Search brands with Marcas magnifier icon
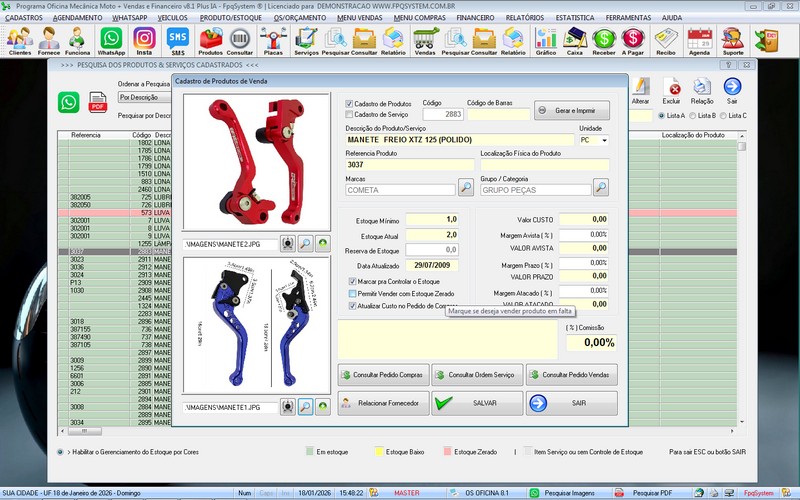This screenshot has width=800, height=500. (466, 187)
